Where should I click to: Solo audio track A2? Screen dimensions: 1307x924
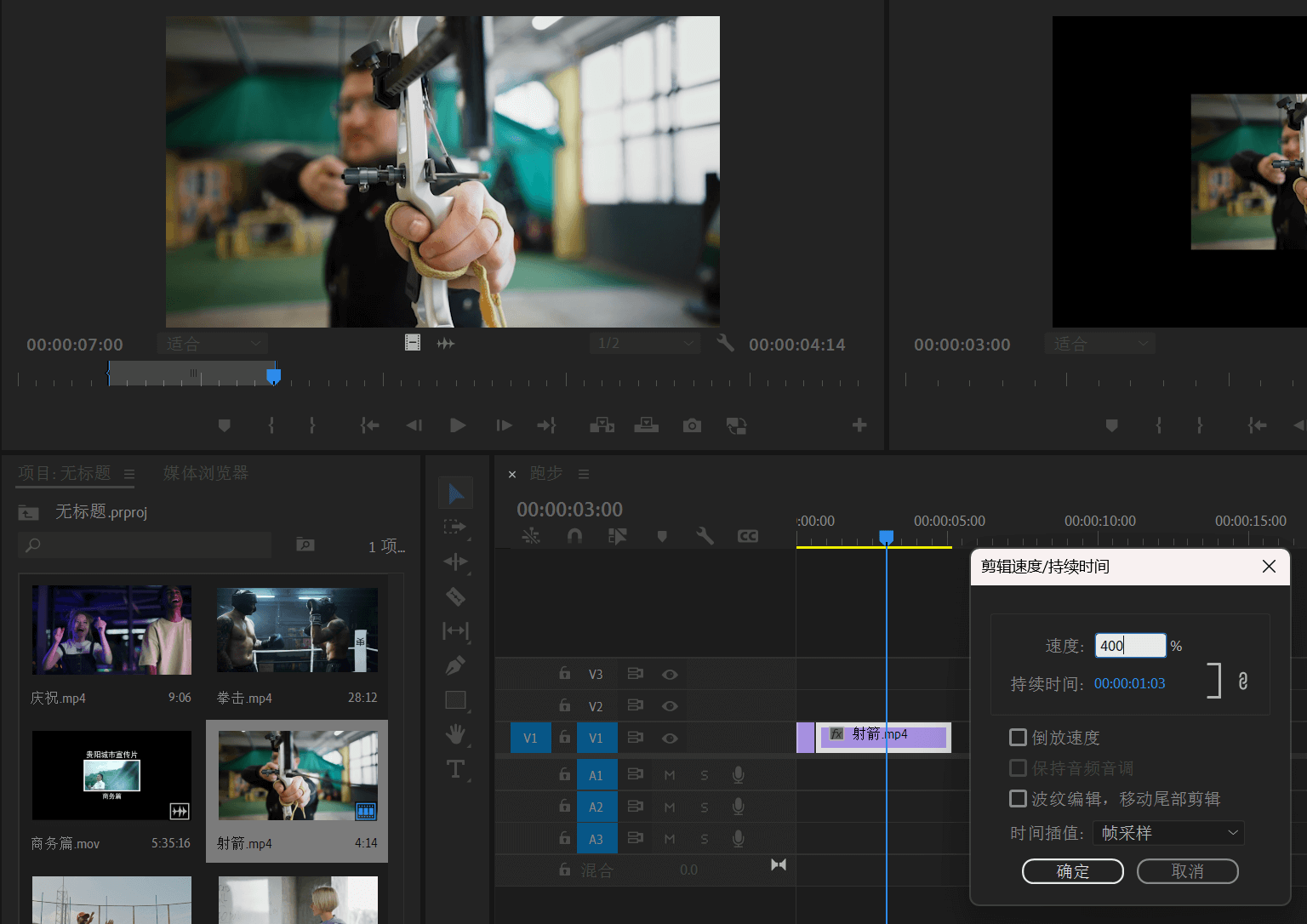(704, 807)
